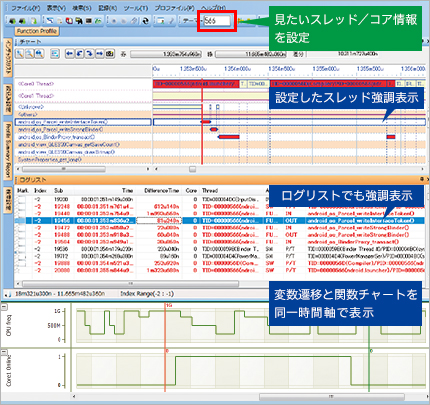
Task: Click the black circular-arrows refresh icon in main toolbar
Action: pos(145,21)
